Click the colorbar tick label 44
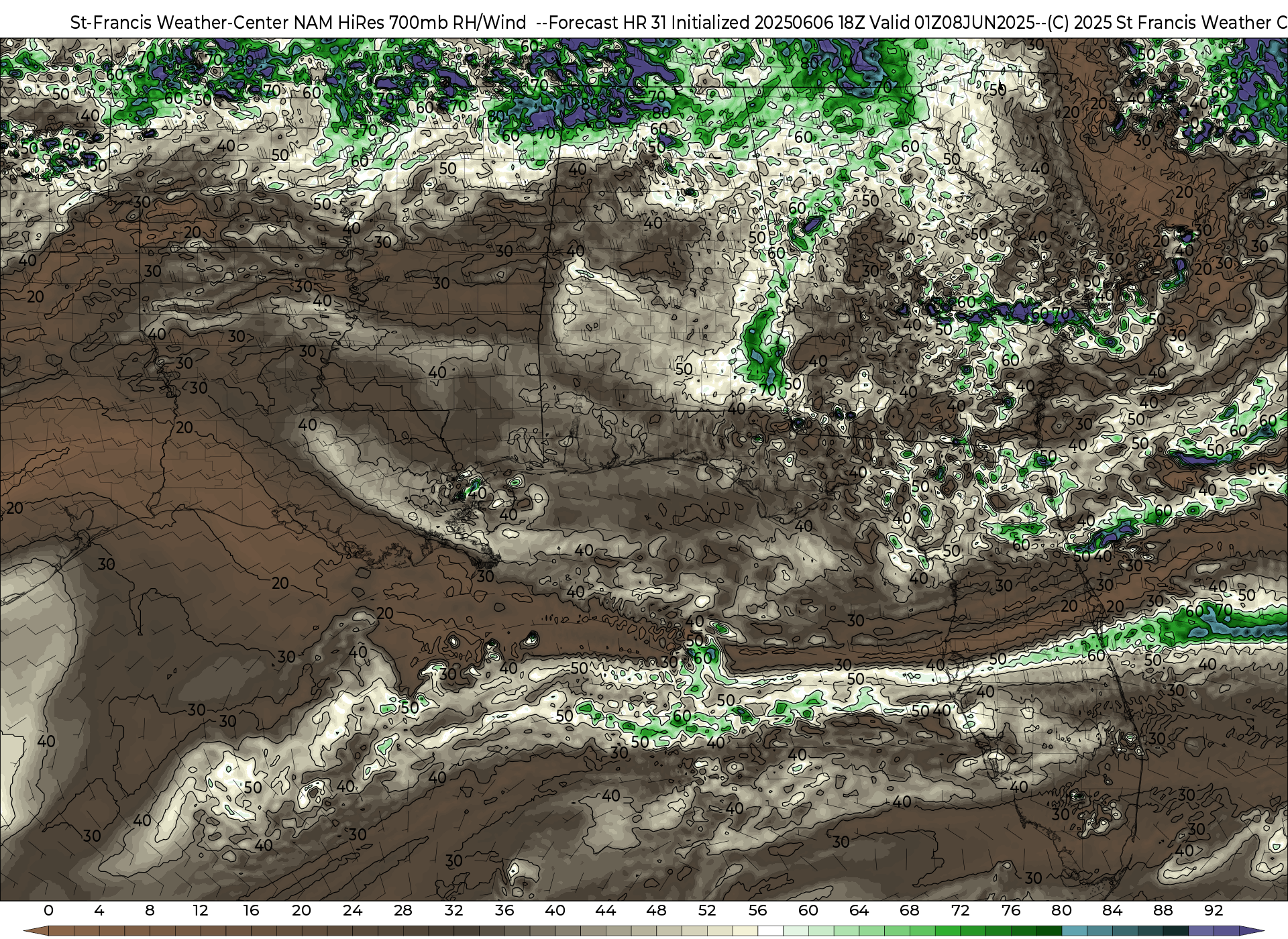 [x=606, y=910]
